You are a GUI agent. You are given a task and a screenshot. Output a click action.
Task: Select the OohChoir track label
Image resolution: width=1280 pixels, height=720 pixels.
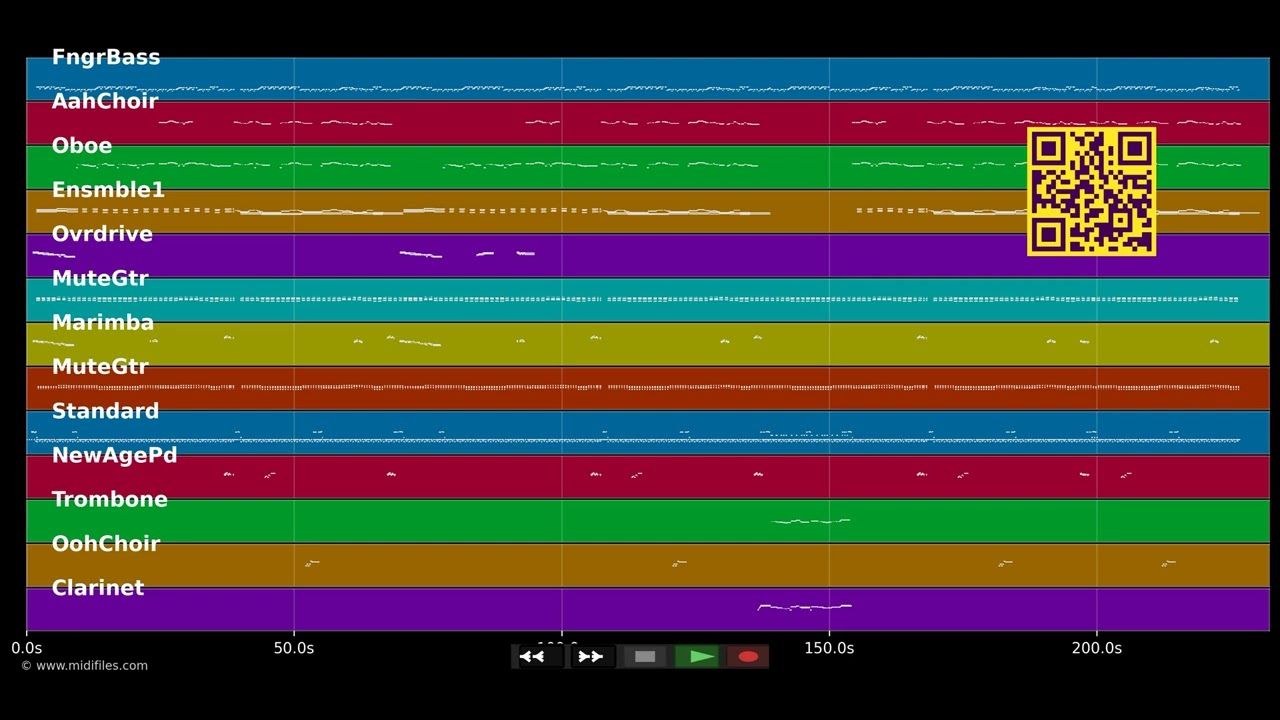[x=106, y=544]
